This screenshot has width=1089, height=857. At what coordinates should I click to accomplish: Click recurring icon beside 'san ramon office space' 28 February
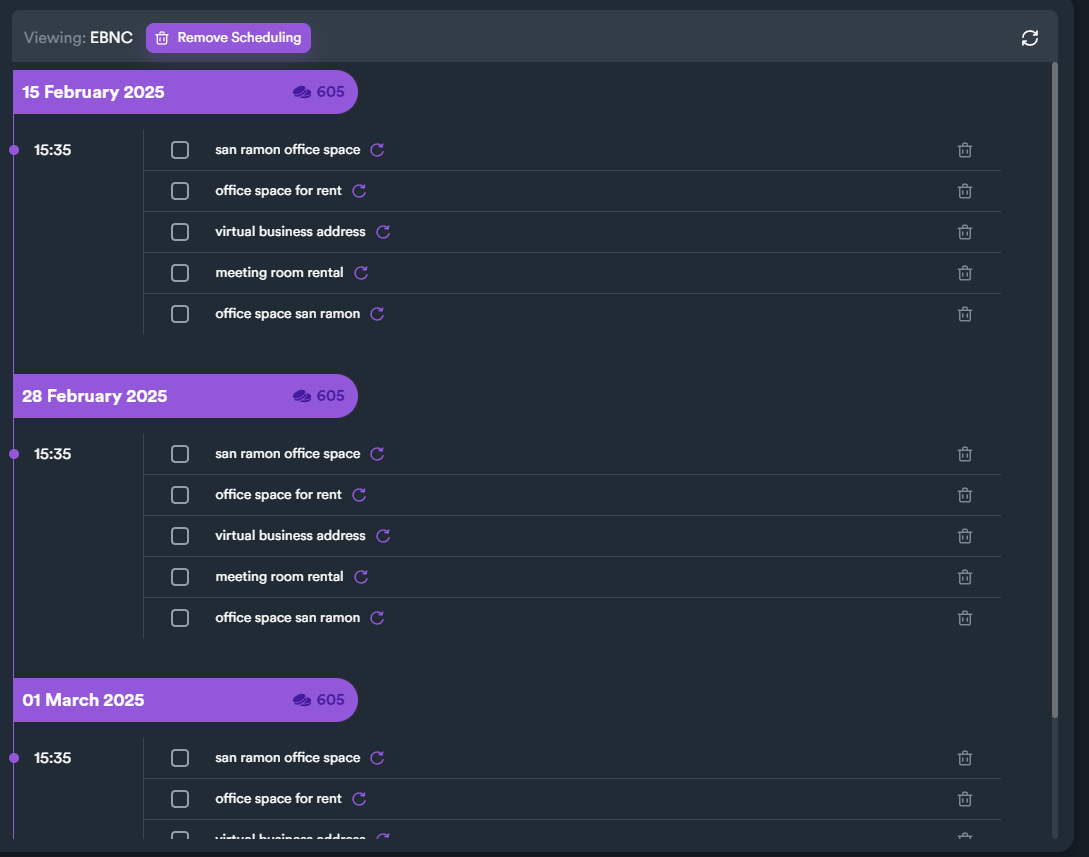[378, 454]
